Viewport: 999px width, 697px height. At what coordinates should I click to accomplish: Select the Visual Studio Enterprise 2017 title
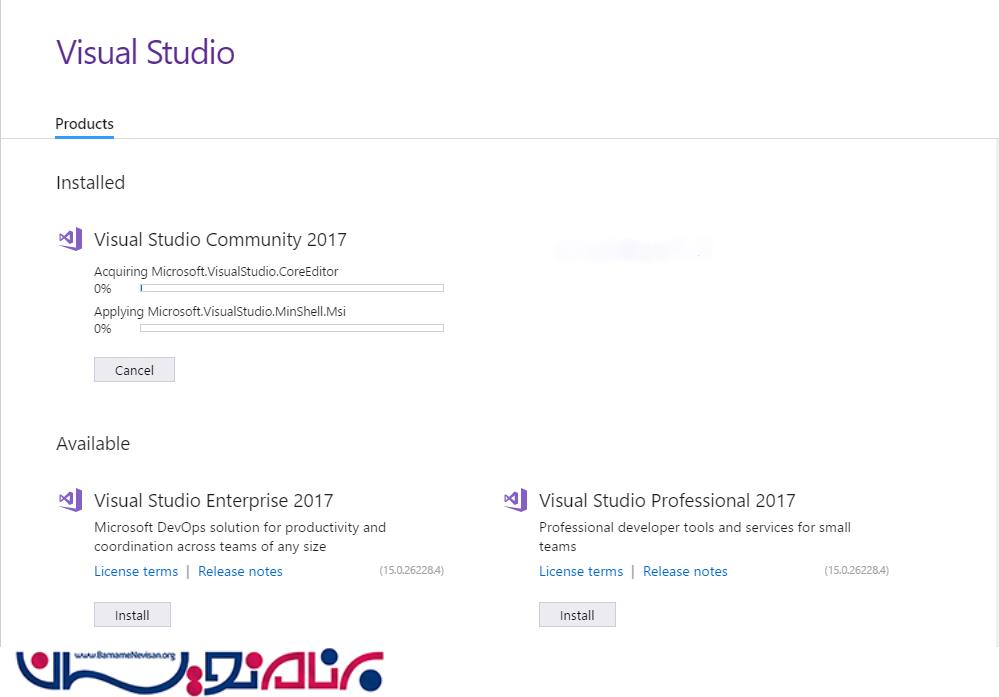pos(214,501)
